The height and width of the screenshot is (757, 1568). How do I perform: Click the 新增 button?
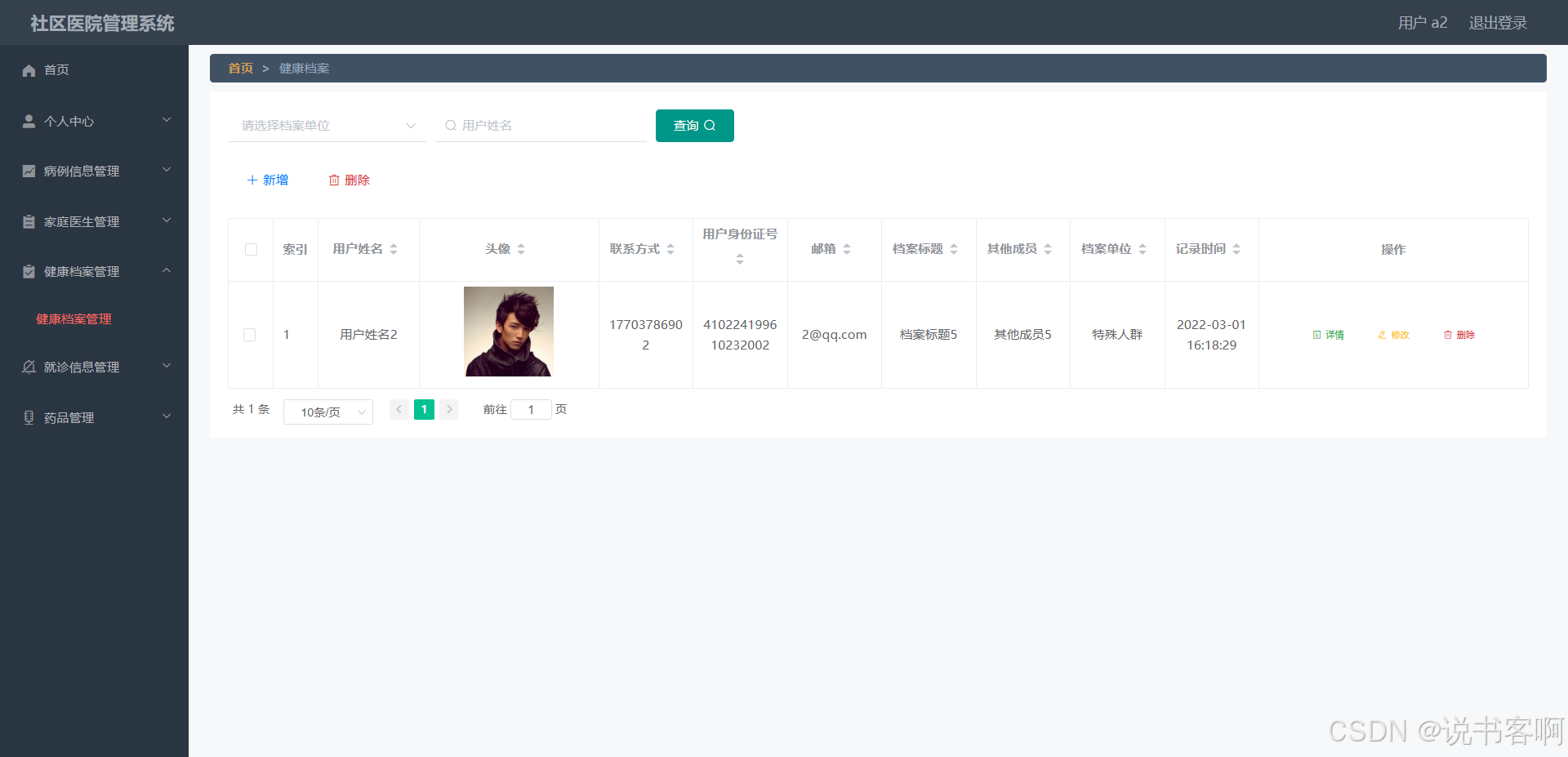point(267,180)
